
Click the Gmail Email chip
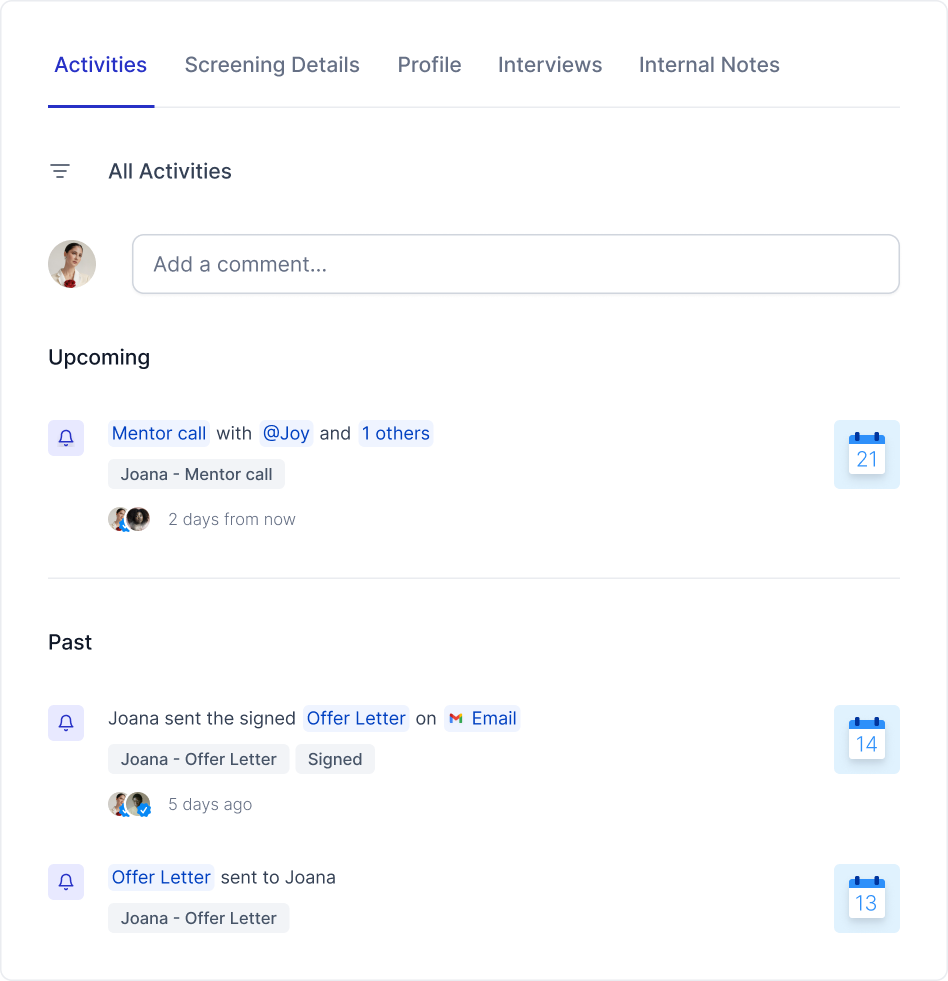[x=482, y=718]
